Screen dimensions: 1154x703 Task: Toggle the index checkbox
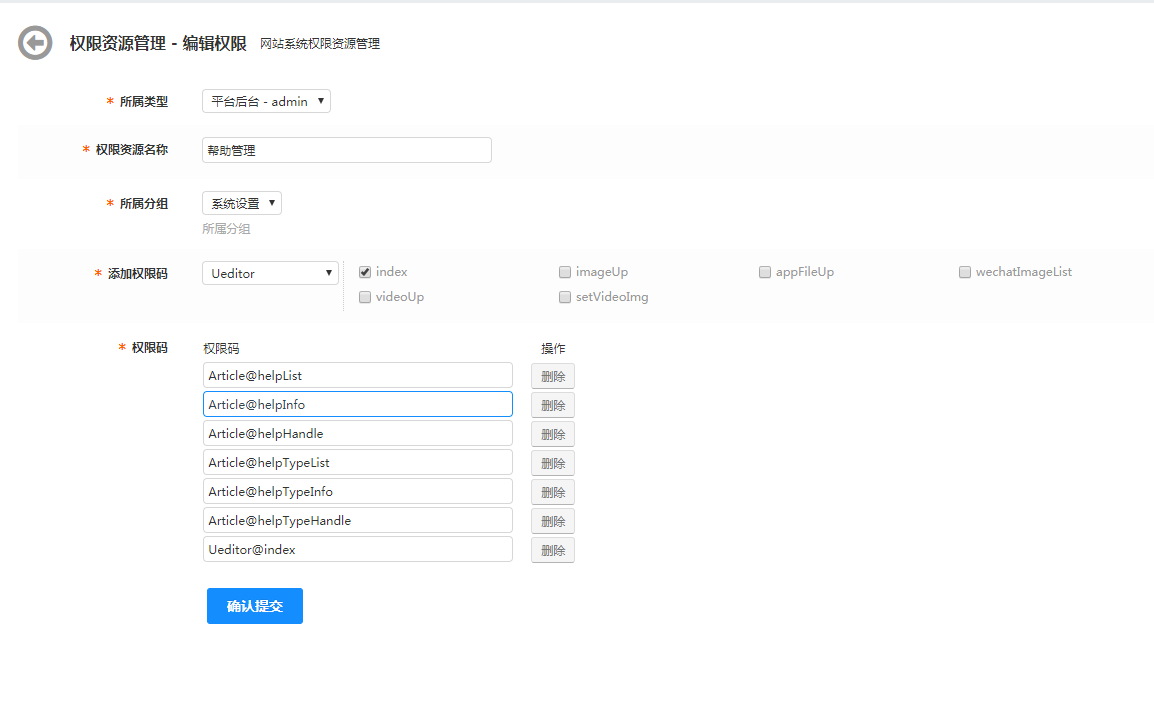[x=365, y=272]
